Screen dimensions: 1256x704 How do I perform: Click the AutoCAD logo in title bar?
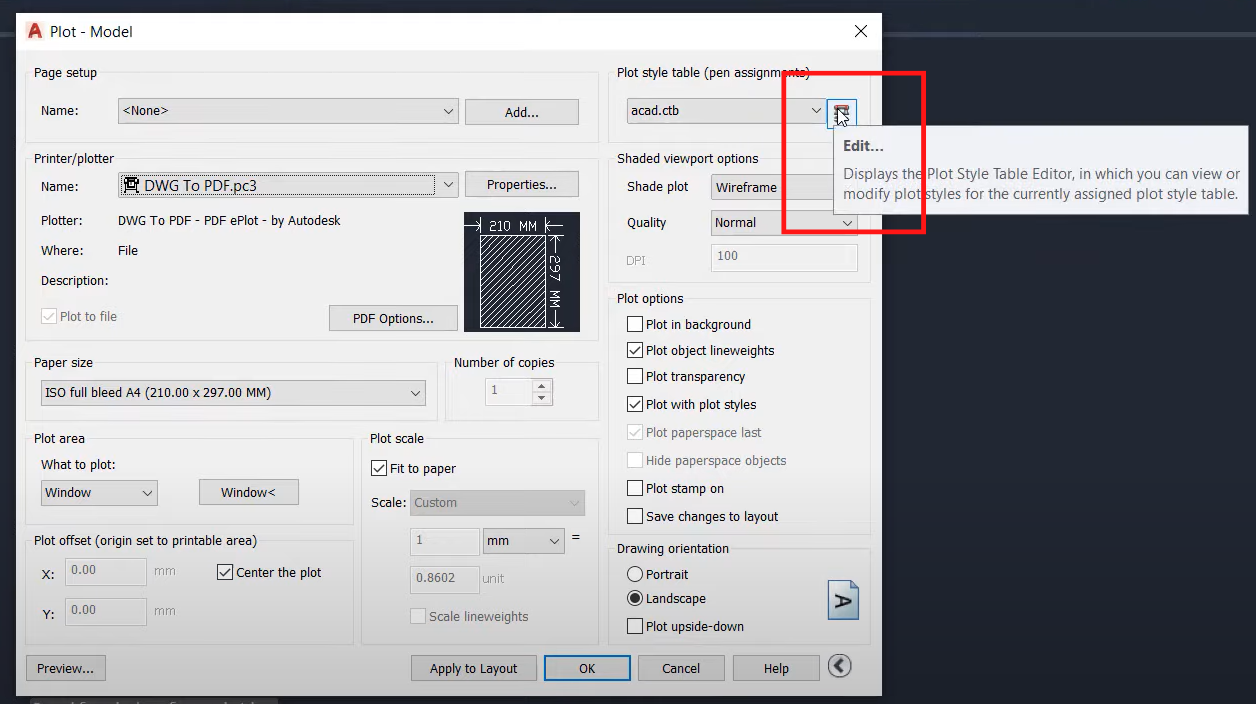[x=35, y=31]
